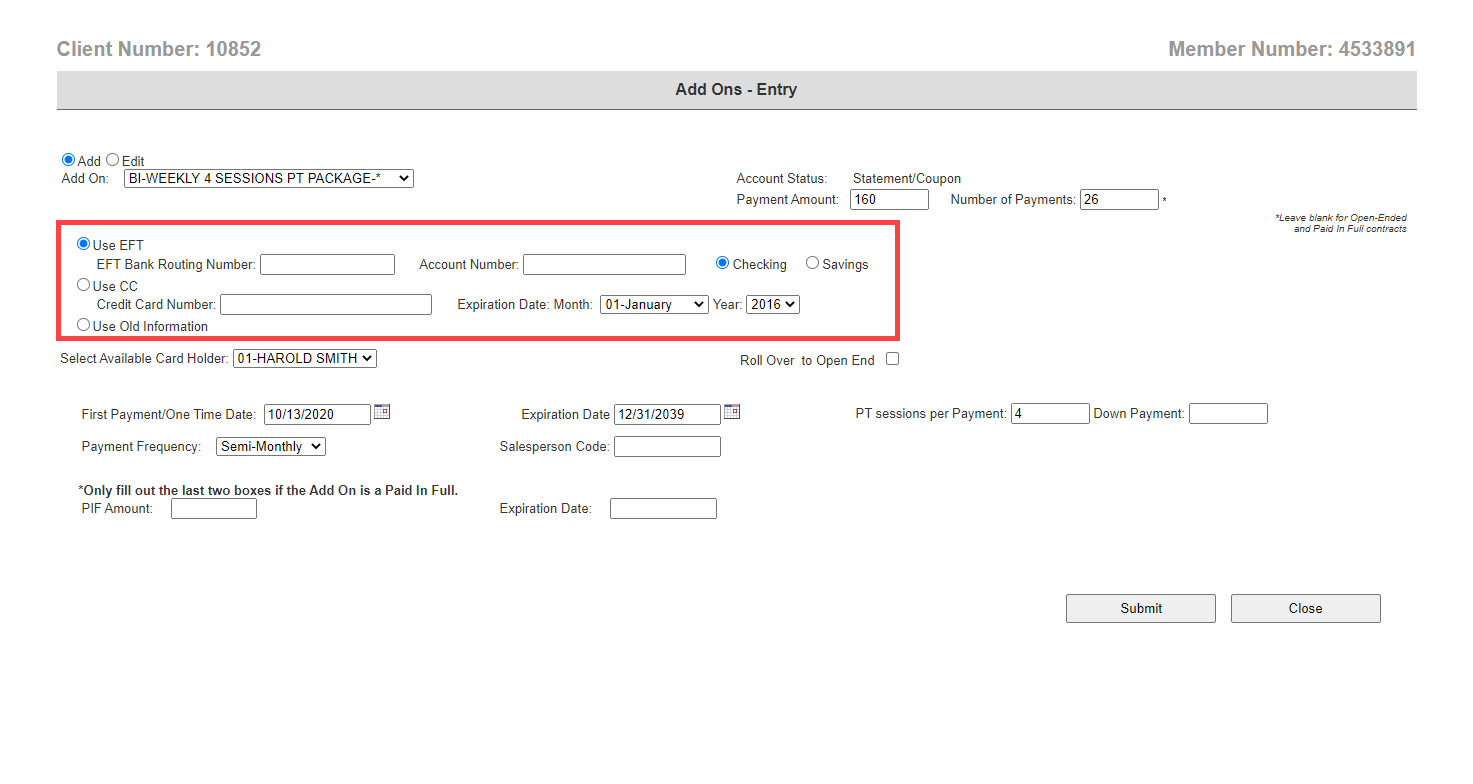Image resolution: width=1473 pixels, height=784 pixels.
Task: Close the Add Ons entry window
Action: coord(1306,608)
